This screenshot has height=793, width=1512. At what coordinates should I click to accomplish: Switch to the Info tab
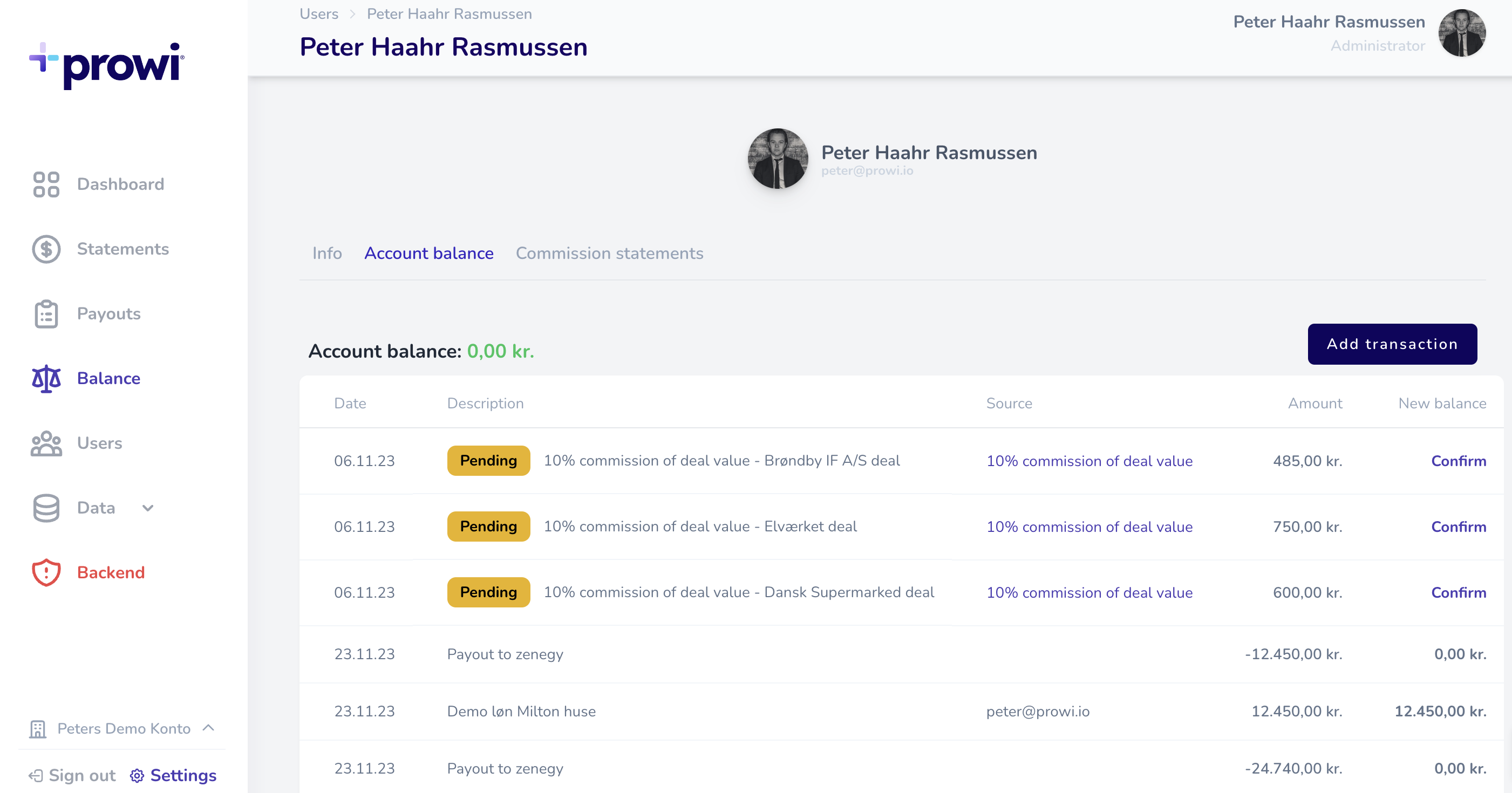point(327,254)
